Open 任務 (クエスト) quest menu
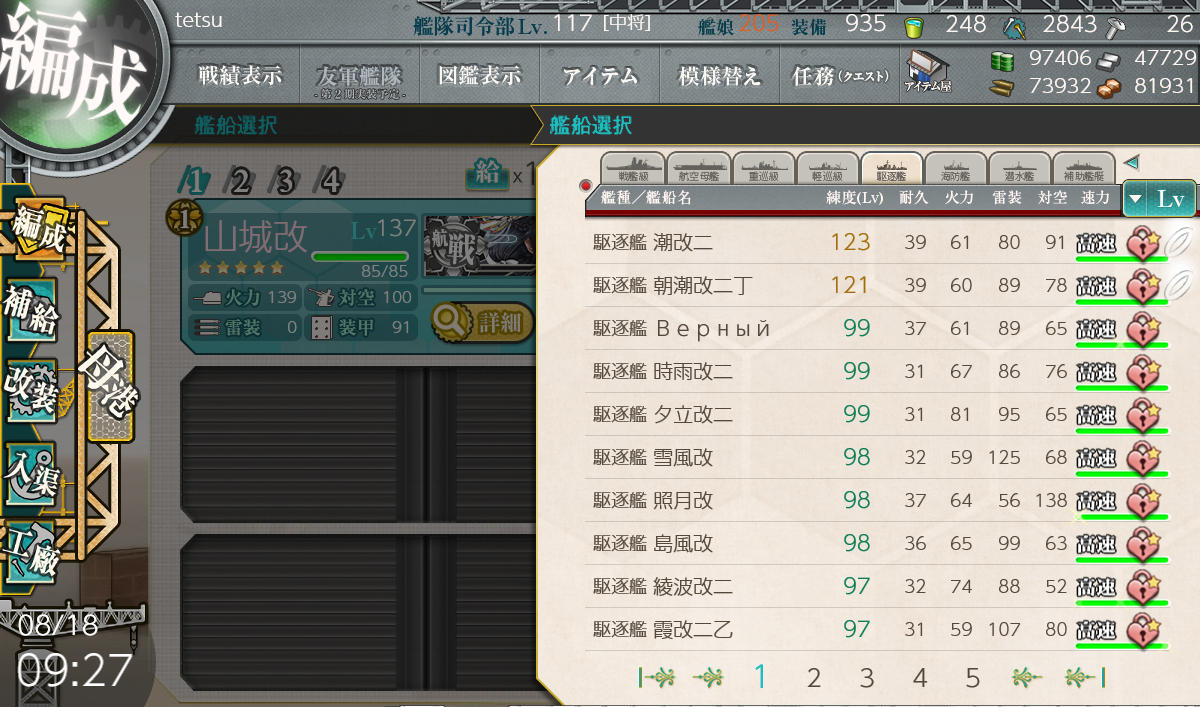The width and height of the screenshot is (1200, 707). pos(840,76)
